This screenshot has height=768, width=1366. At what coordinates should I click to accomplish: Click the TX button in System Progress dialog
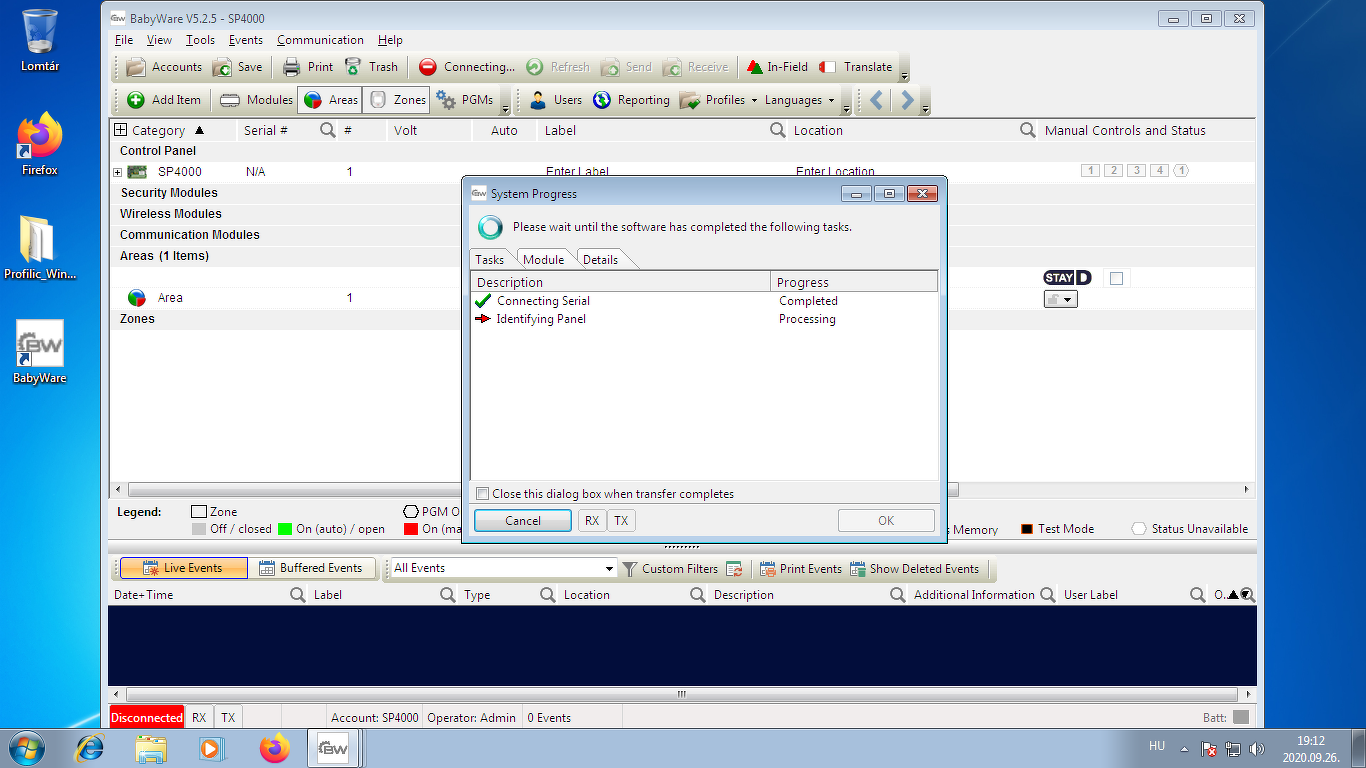point(622,521)
